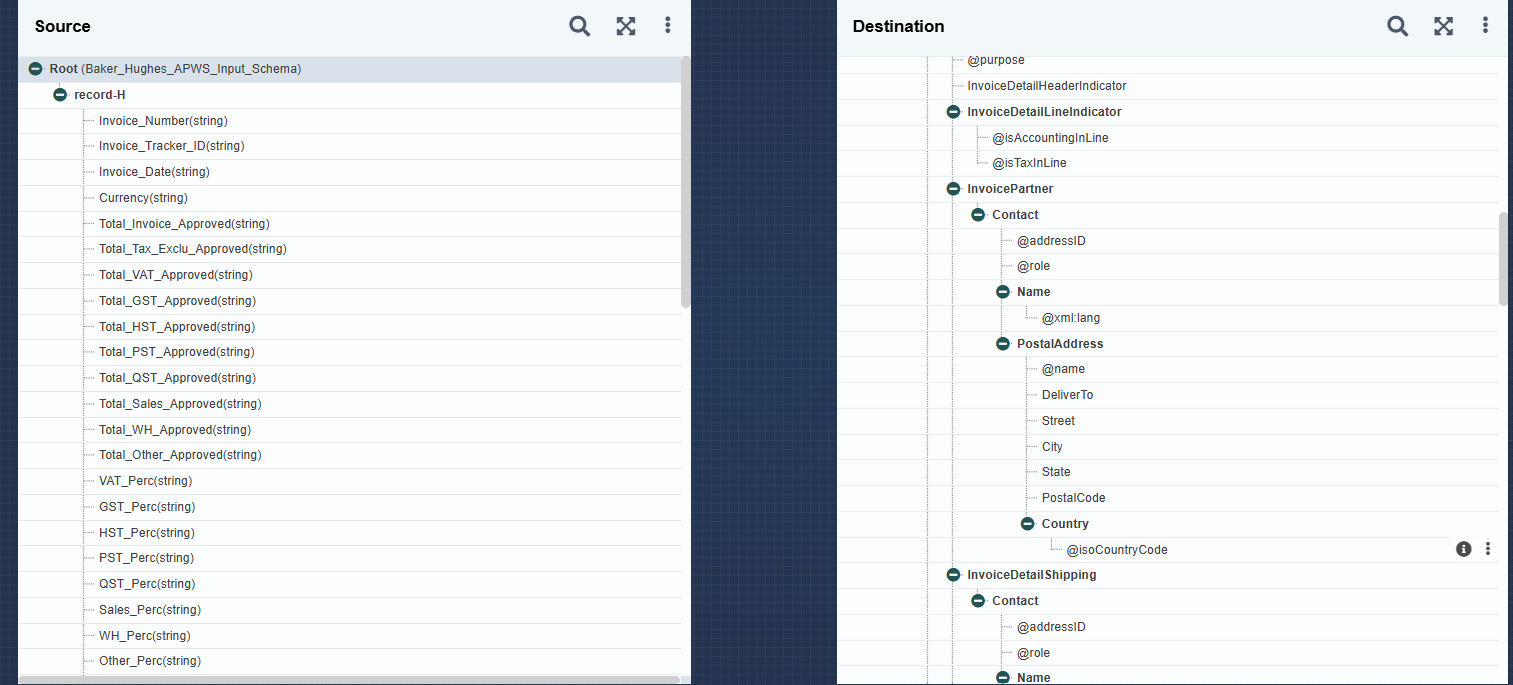The width and height of the screenshot is (1513, 685).
Task: Expand Source panel to full screen
Action: (626, 26)
